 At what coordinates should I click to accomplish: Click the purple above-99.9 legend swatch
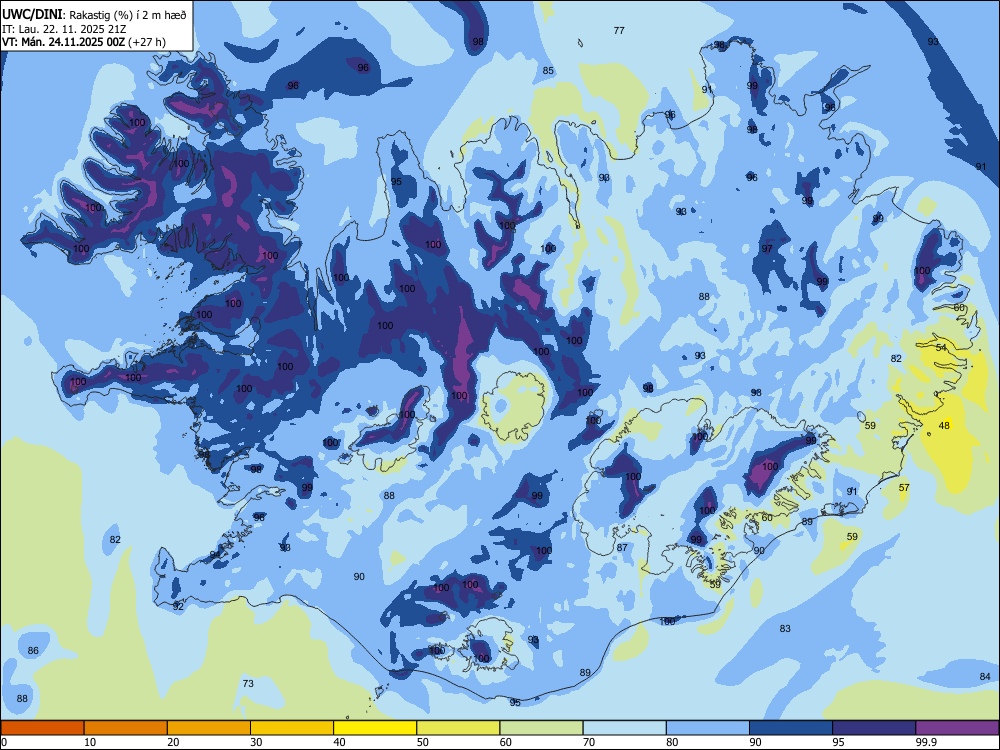pos(957,728)
